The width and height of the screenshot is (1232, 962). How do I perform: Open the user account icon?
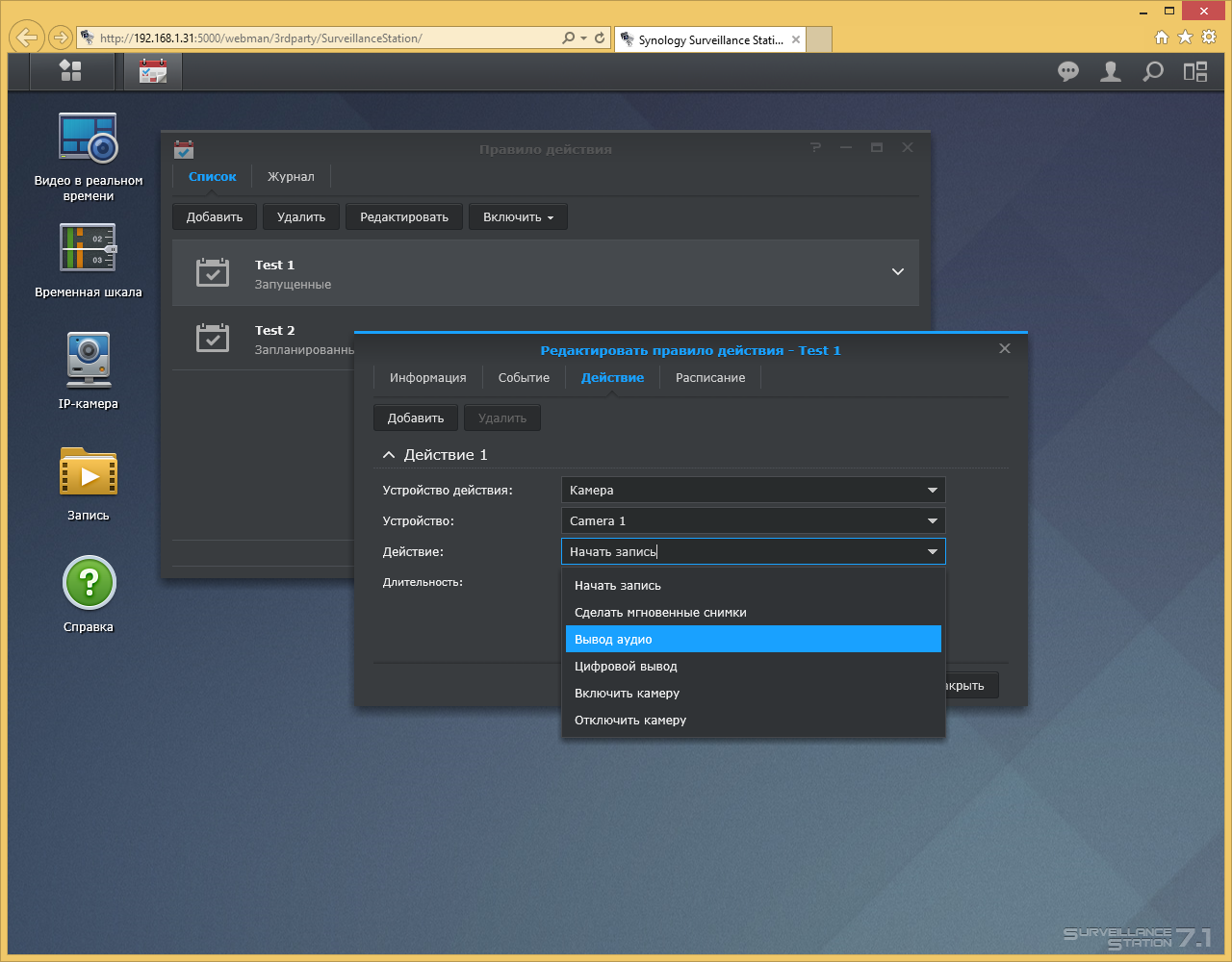click(x=1111, y=71)
